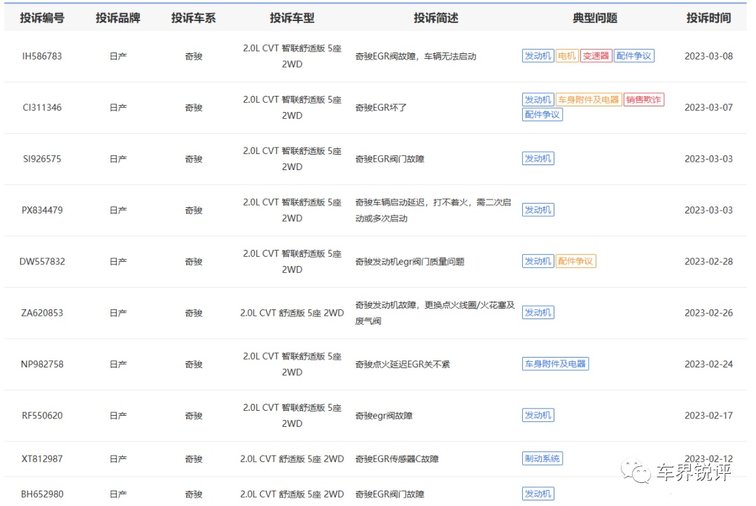
Task: Click the 奇骏 series cell in row NP982758
Action: pyautogui.click(x=193, y=365)
